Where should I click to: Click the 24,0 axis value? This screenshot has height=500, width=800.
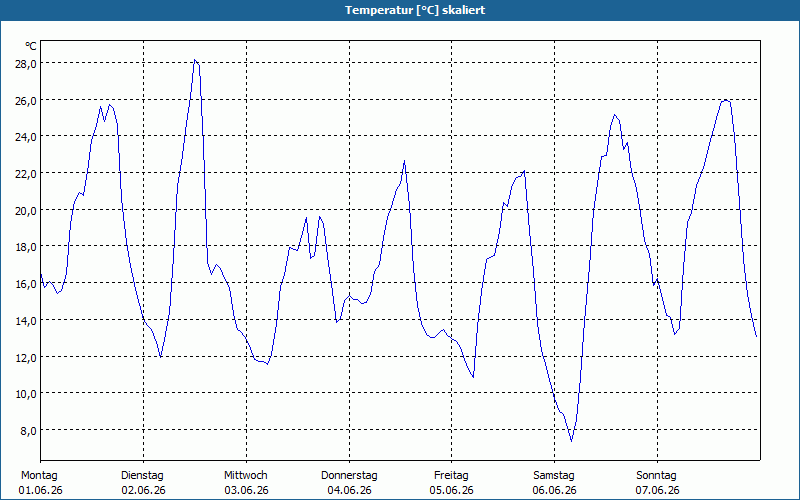point(26,137)
